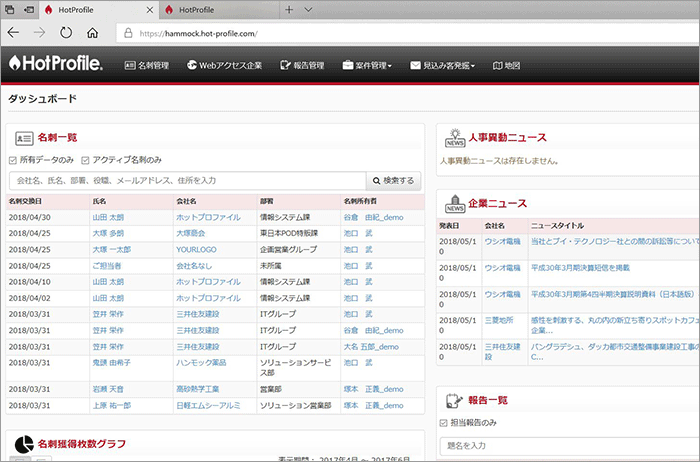The image size is (700, 462).
Task: Open the ハンモック薬品 company link
Action: coord(201,363)
